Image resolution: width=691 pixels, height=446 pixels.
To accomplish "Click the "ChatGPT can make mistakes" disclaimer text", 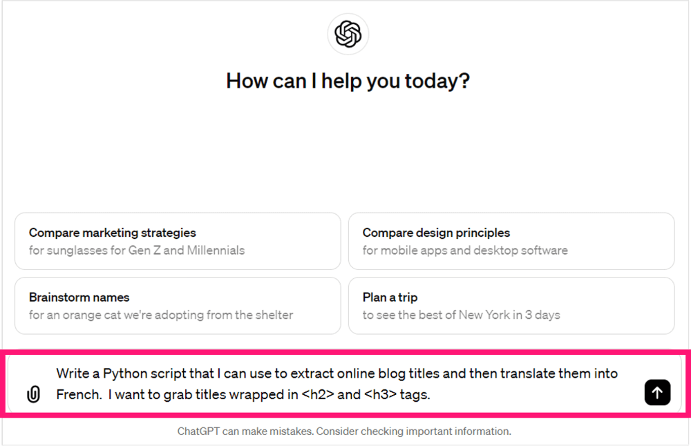I will (260, 432).
